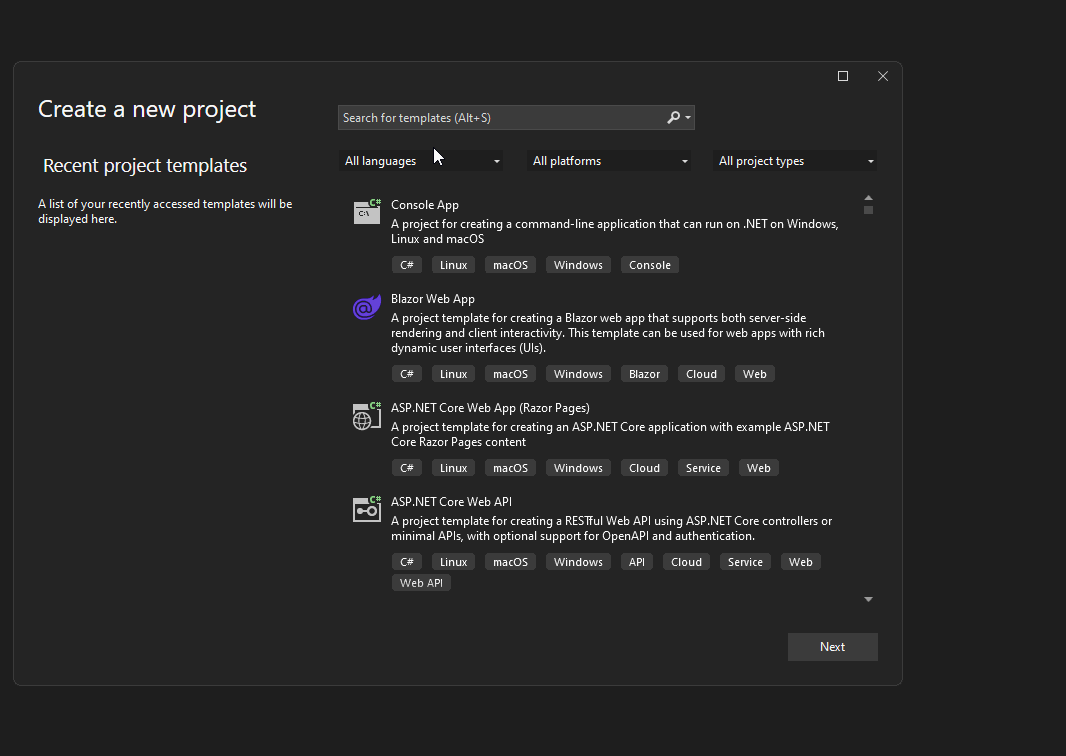Click the Blazor tag filter
Viewport: 1066px width, 756px height.
[643, 373]
